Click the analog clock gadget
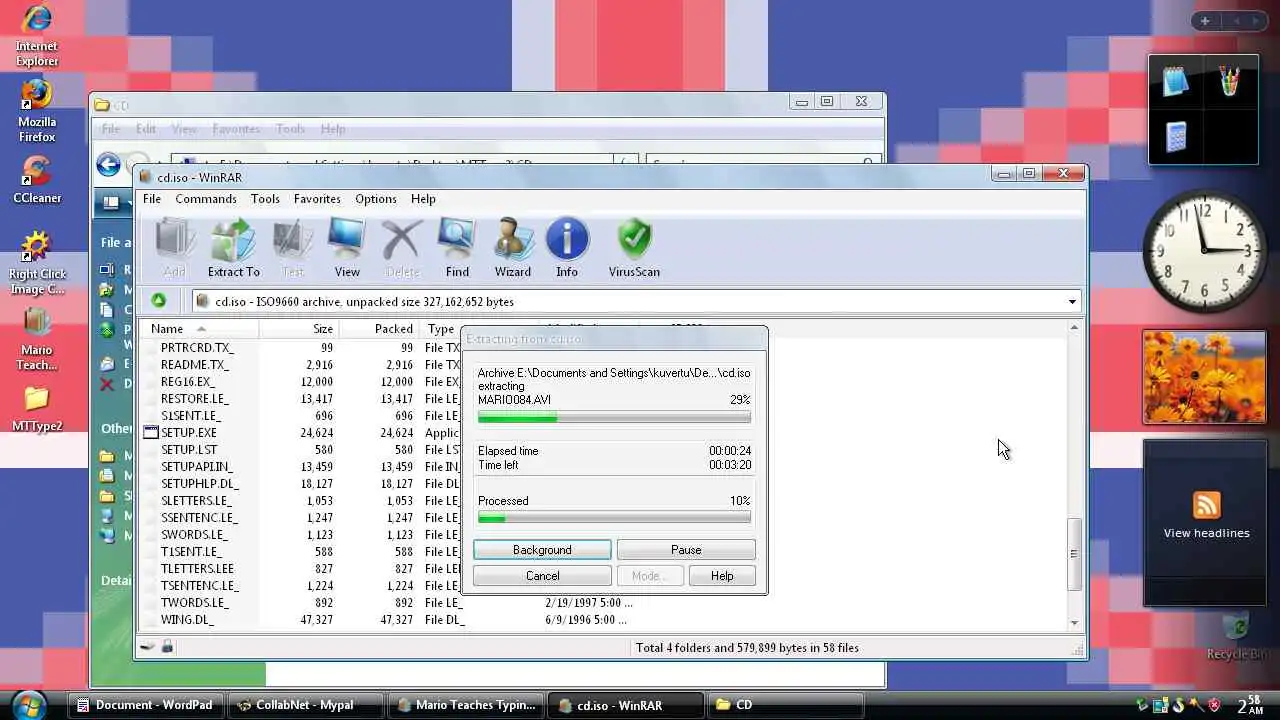Viewport: 1280px width, 720px height. tap(1204, 252)
